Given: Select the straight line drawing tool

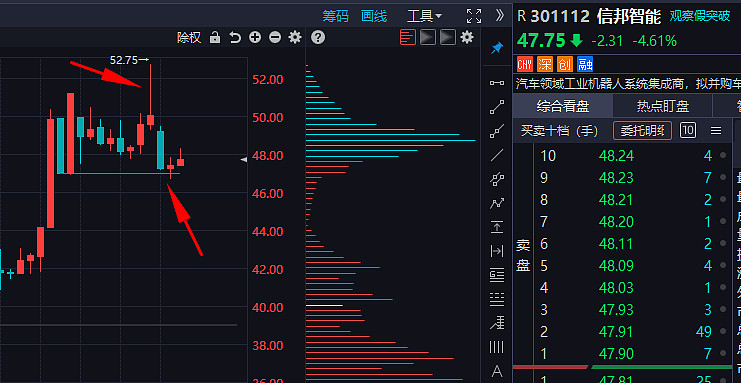Looking at the screenshot, I should point(497,155).
